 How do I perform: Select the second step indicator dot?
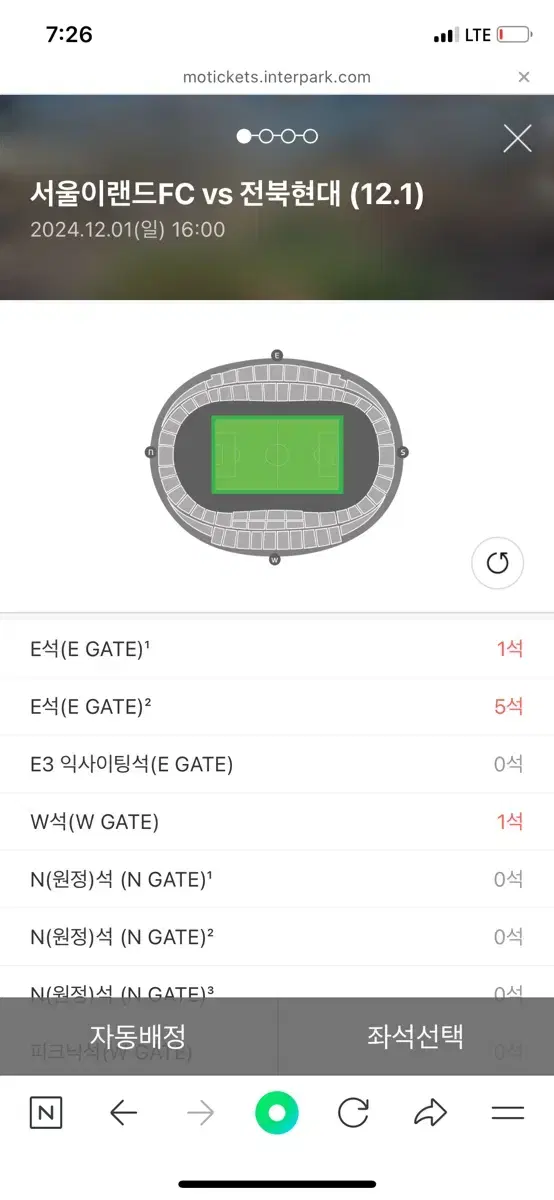[x=266, y=136]
